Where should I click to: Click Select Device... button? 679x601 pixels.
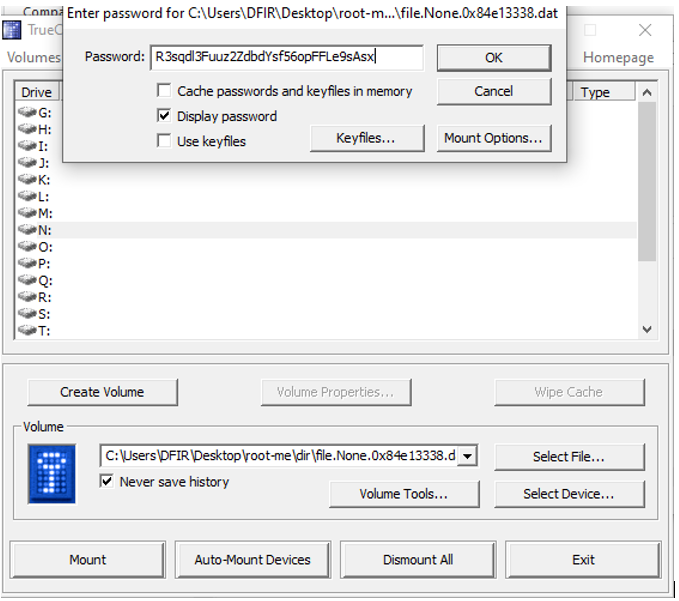click(x=569, y=494)
